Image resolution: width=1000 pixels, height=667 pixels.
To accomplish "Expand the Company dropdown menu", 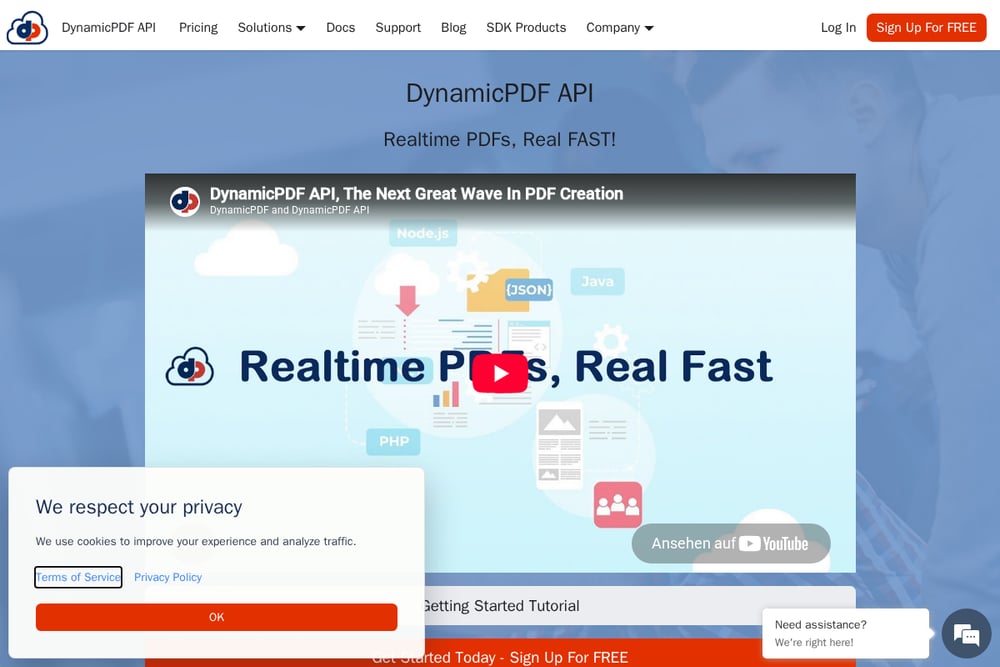I will pyautogui.click(x=620, y=27).
